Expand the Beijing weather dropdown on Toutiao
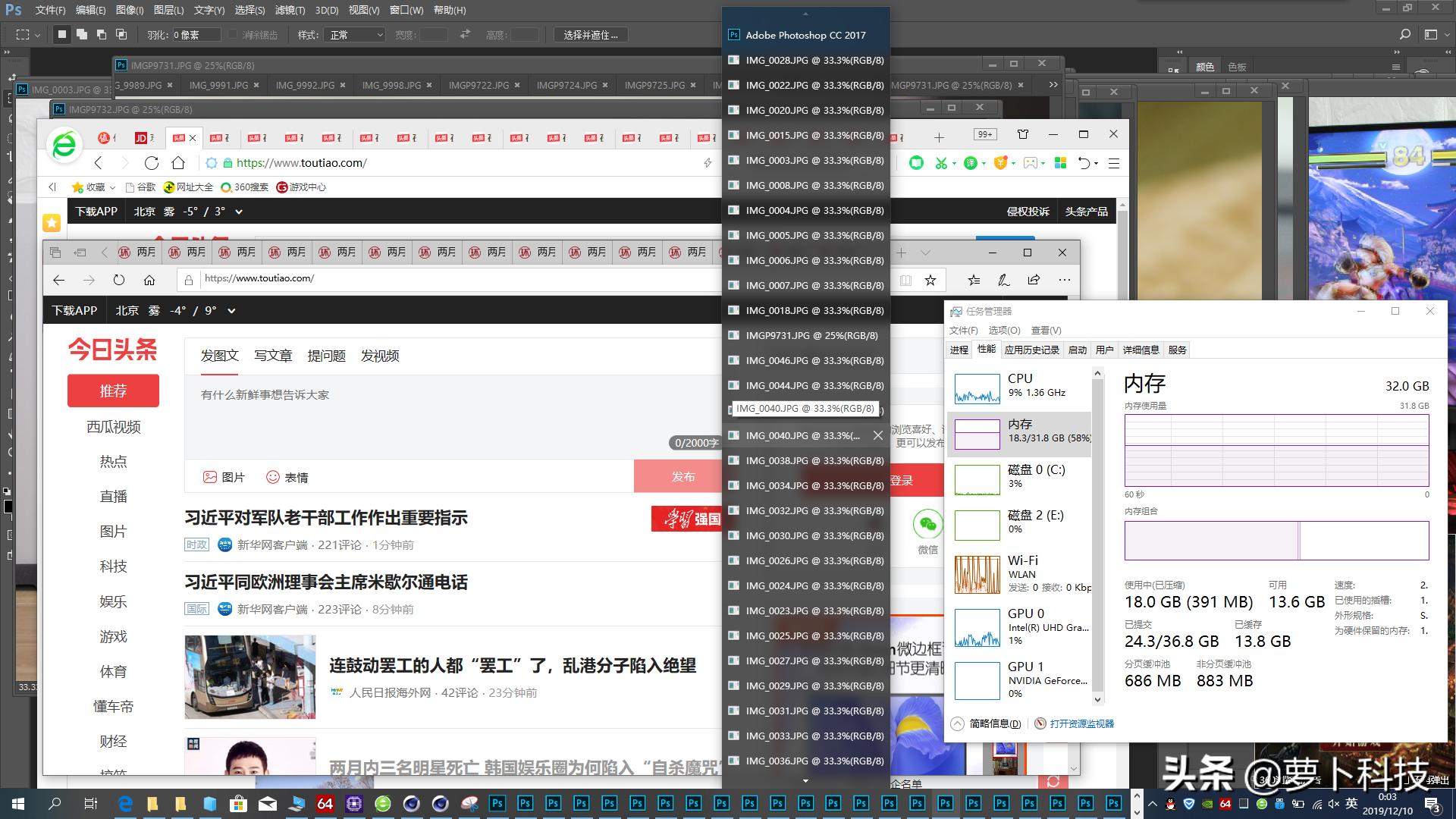Image resolution: width=1456 pixels, height=819 pixels. point(232,311)
